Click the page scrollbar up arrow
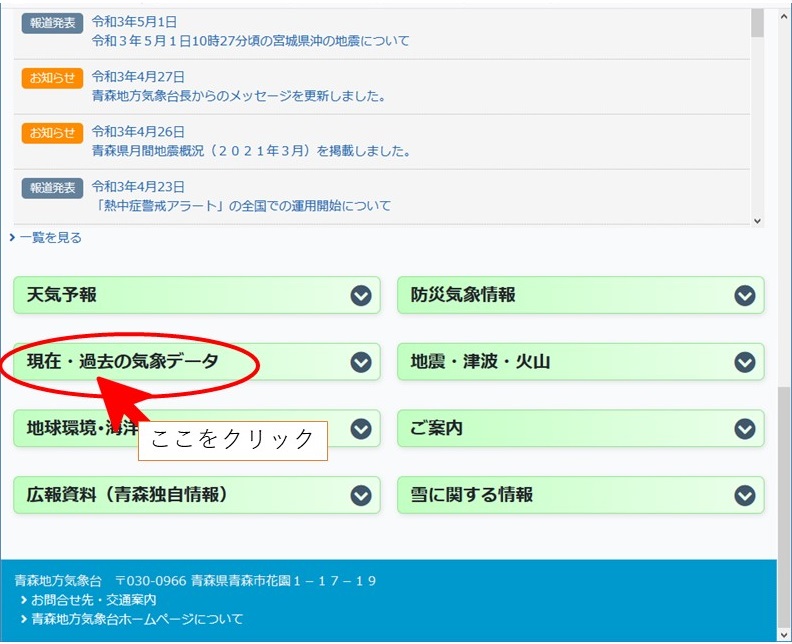Screen dimensions: 792x644 coord(784,16)
